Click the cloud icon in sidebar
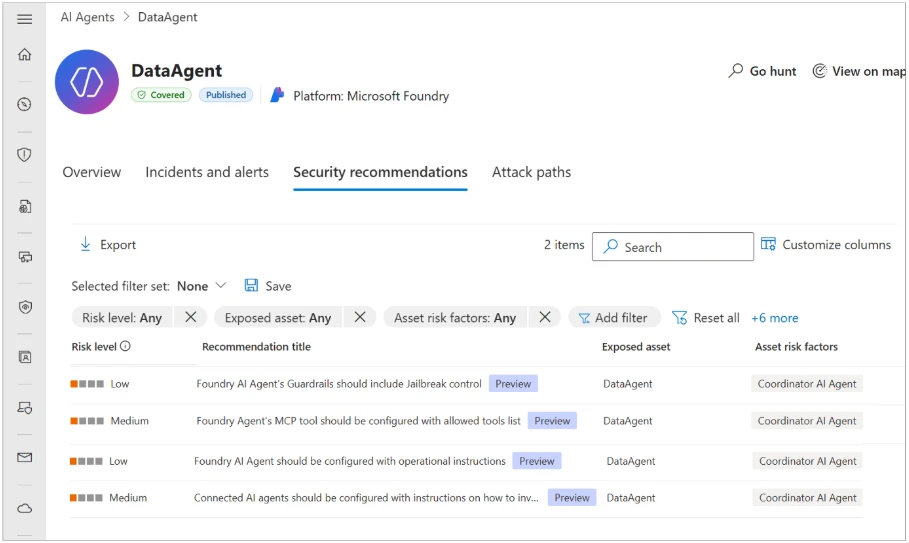Viewport: 909px width, 543px height. (25, 509)
